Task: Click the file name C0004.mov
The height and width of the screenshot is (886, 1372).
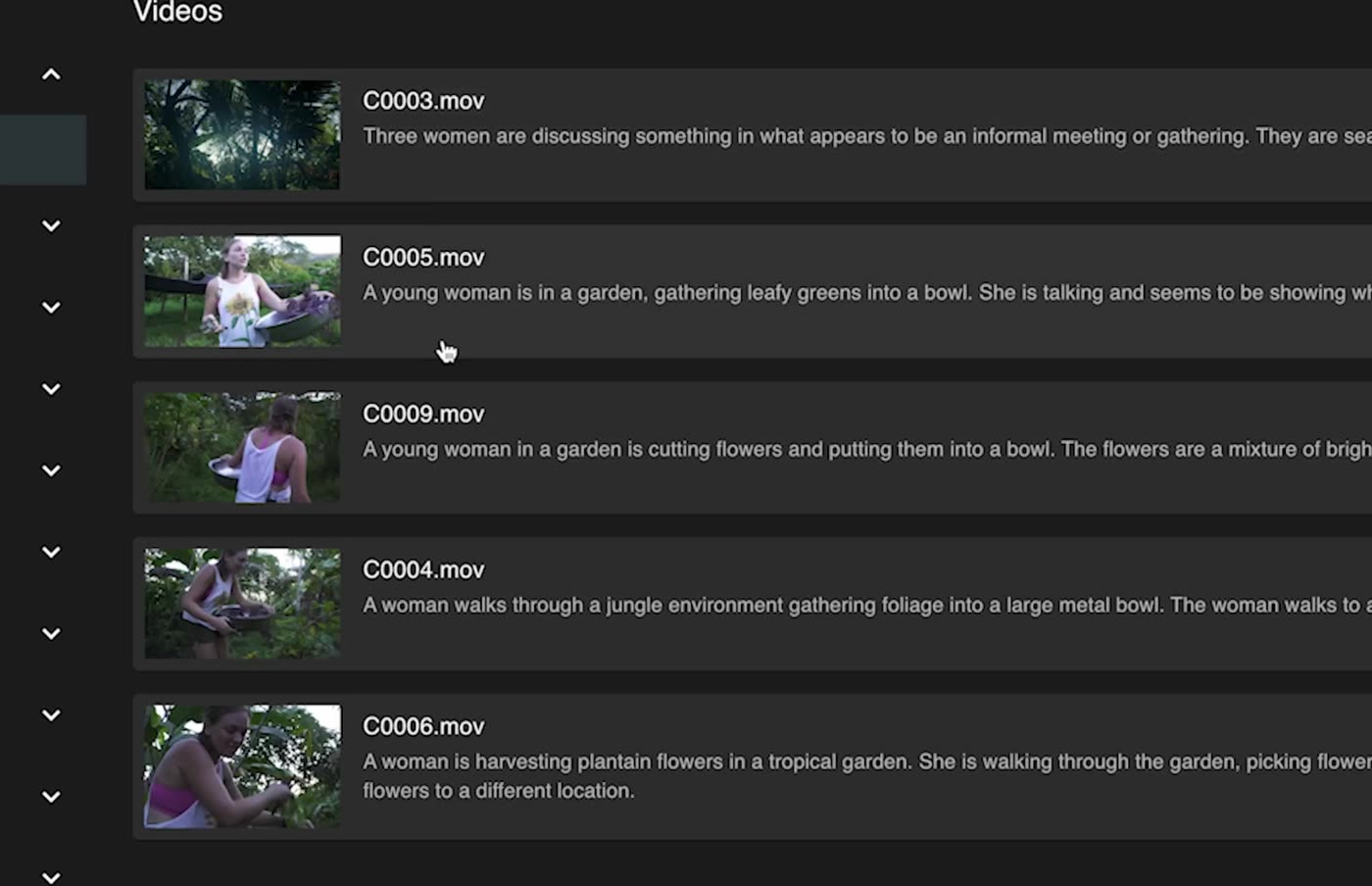Action: coord(423,570)
